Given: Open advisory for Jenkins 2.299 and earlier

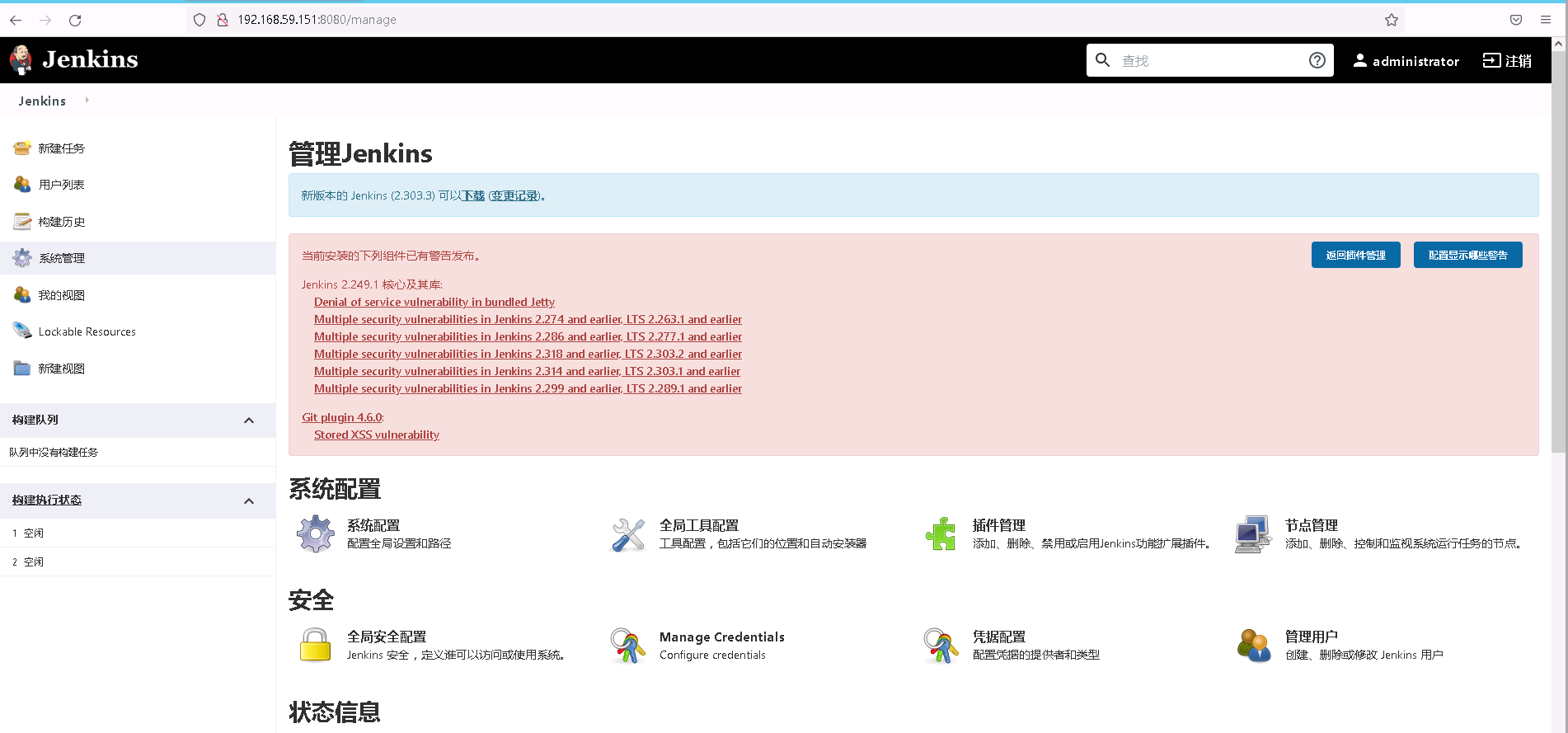Looking at the screenshot, I should 528,388.
